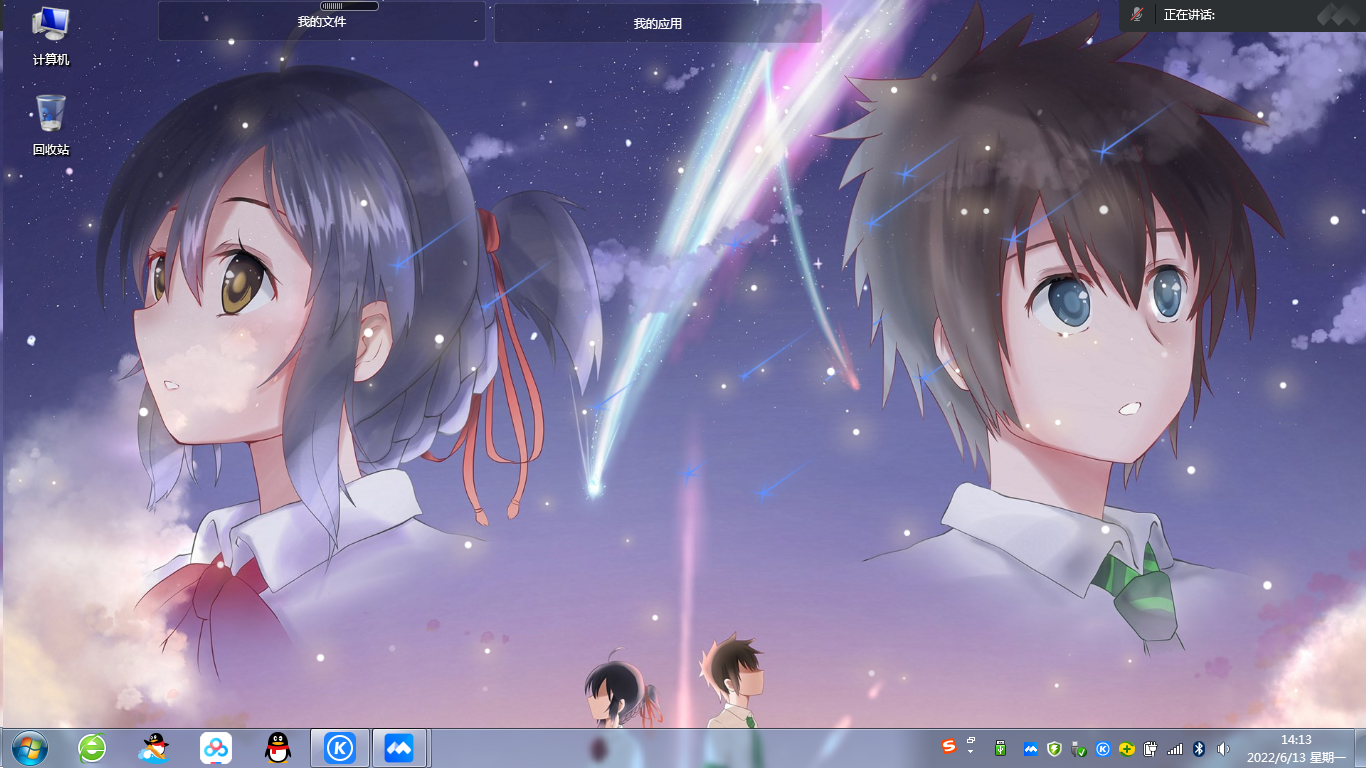This screenshot has height=768, width=1366.
Task: Open QQ penguin icon in taskbar
Action: [278, 748]
